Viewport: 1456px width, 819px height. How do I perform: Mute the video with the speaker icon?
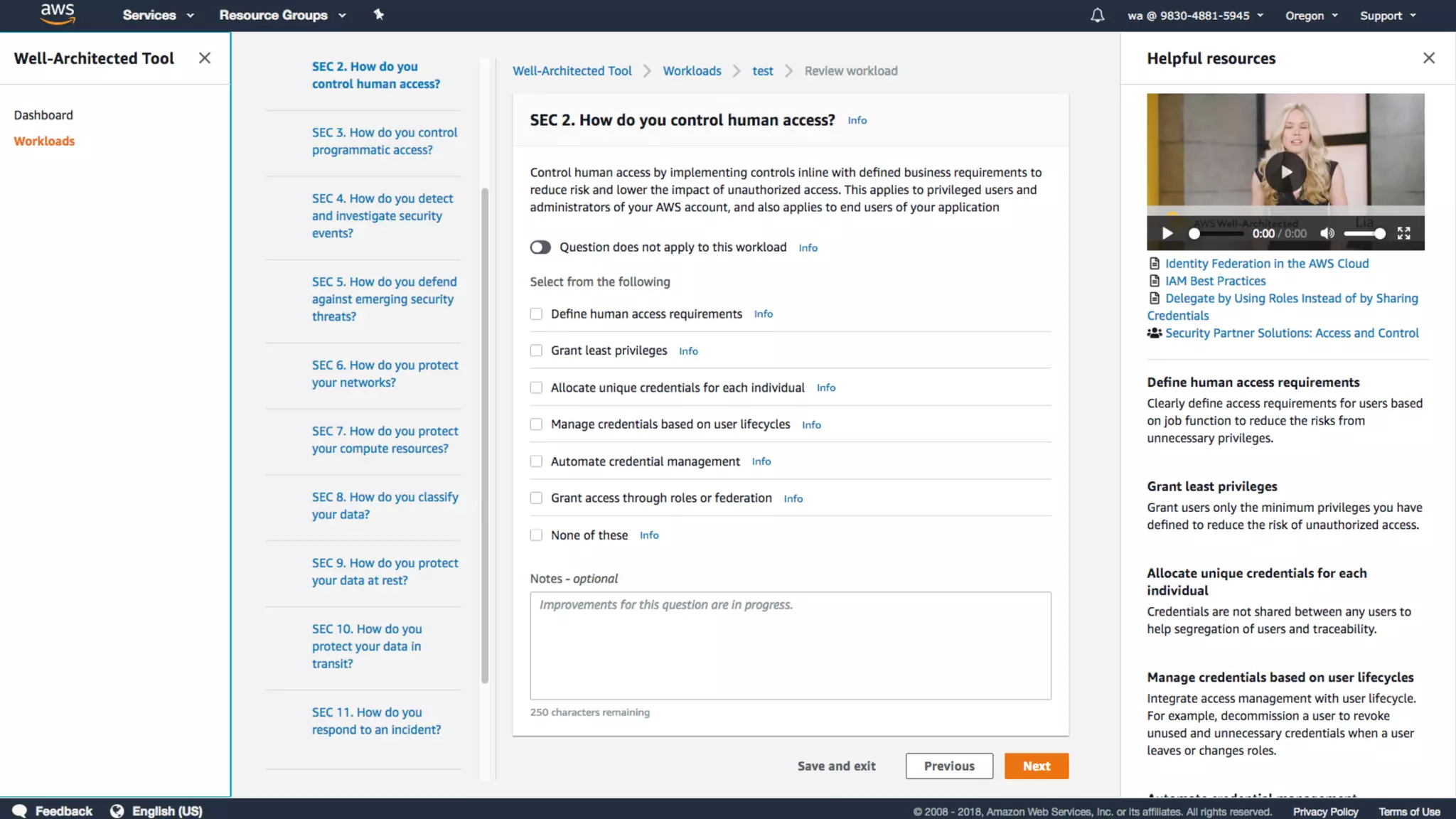point(1327,233)
